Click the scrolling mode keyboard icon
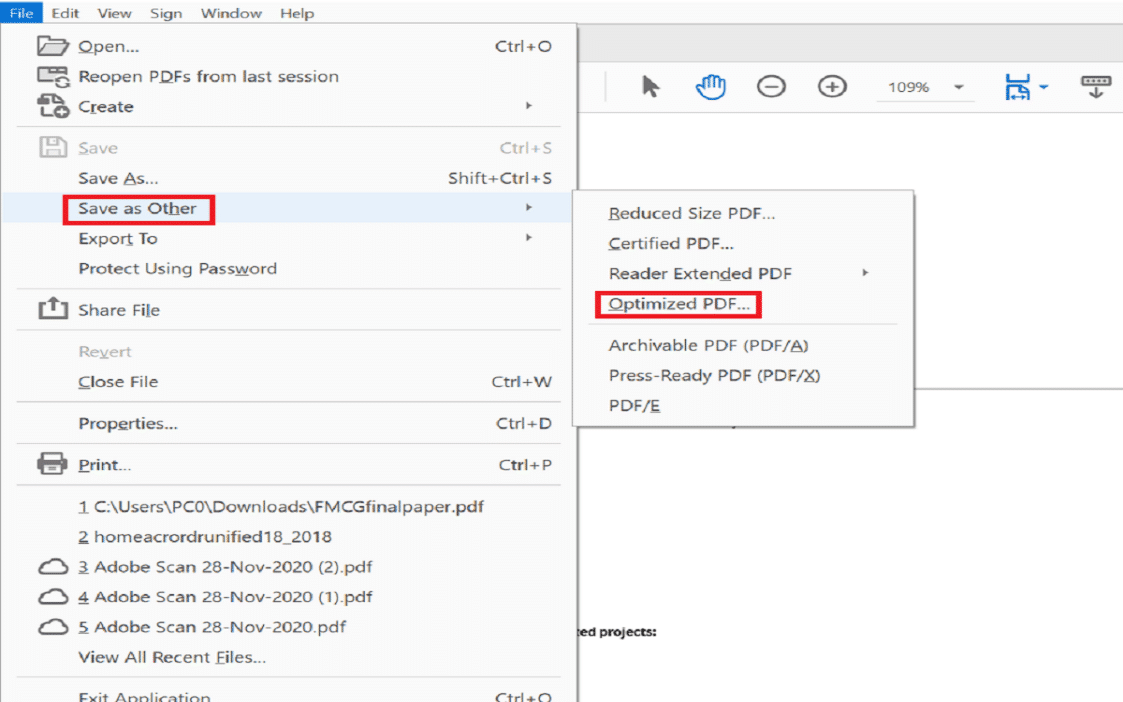The image size is (1123, 702). click(x=1096, y=87)
